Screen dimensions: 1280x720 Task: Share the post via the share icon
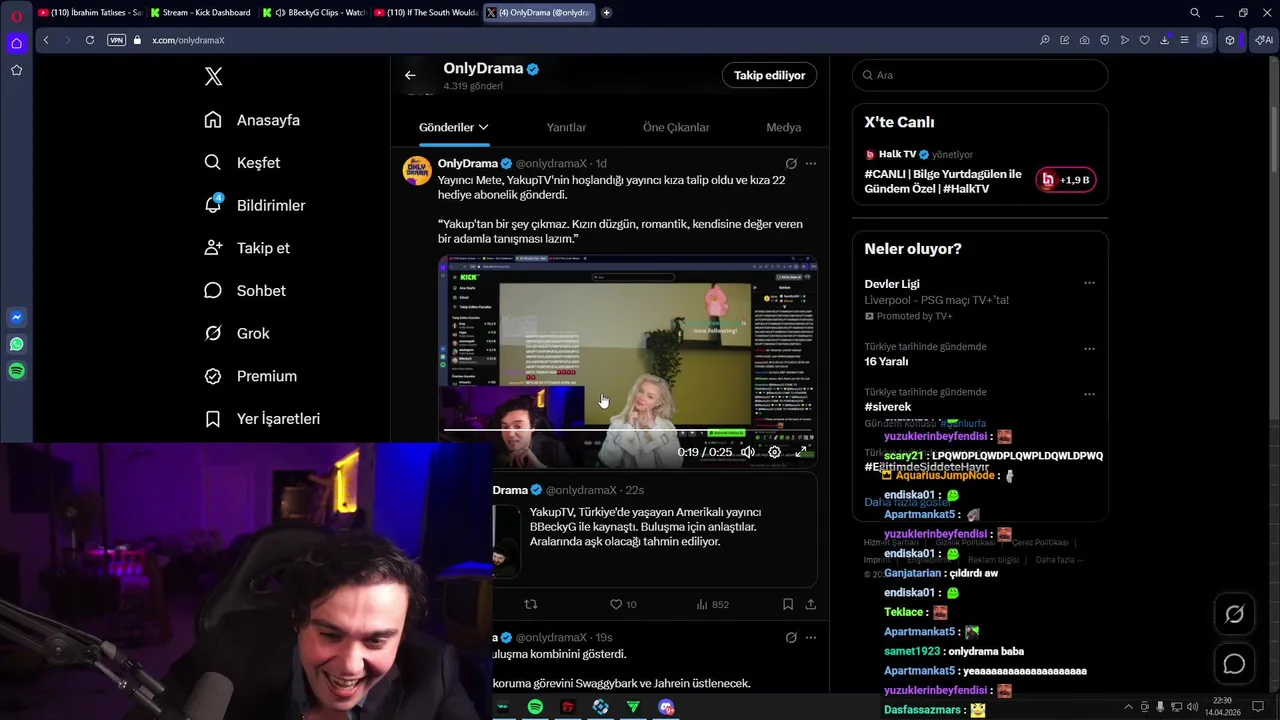pos(811,604)
